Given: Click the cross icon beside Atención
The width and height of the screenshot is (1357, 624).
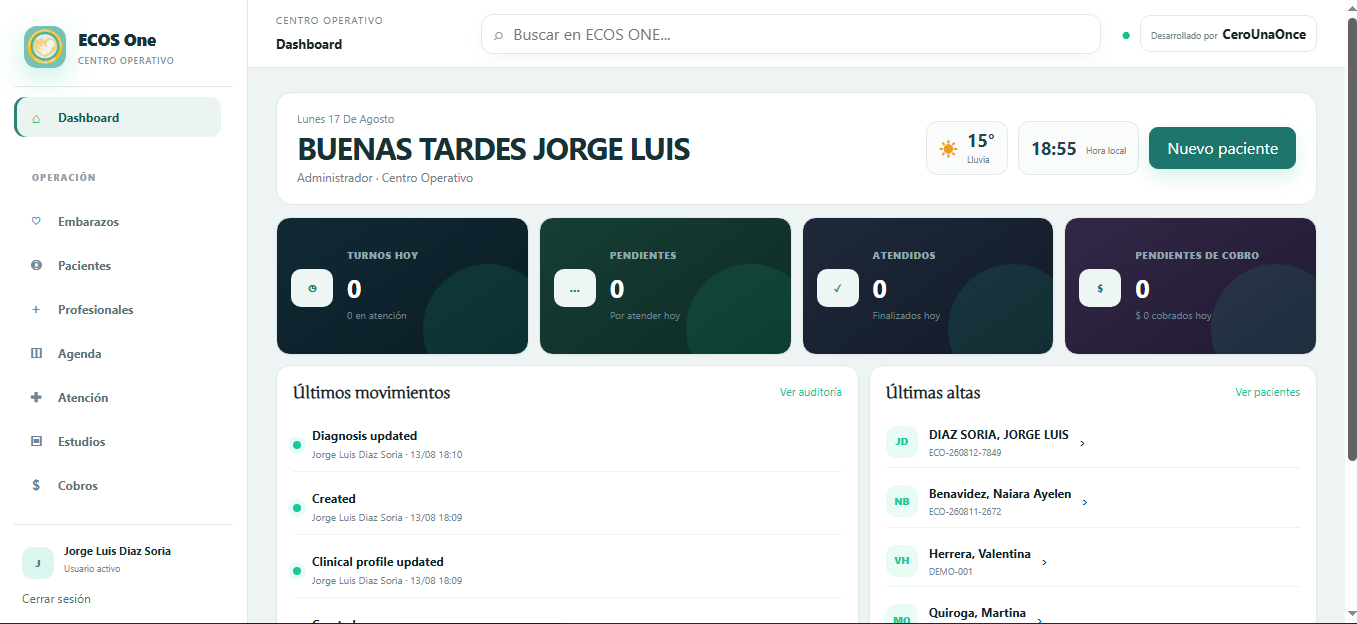Looking at the screenshot, I should (36, 397).
